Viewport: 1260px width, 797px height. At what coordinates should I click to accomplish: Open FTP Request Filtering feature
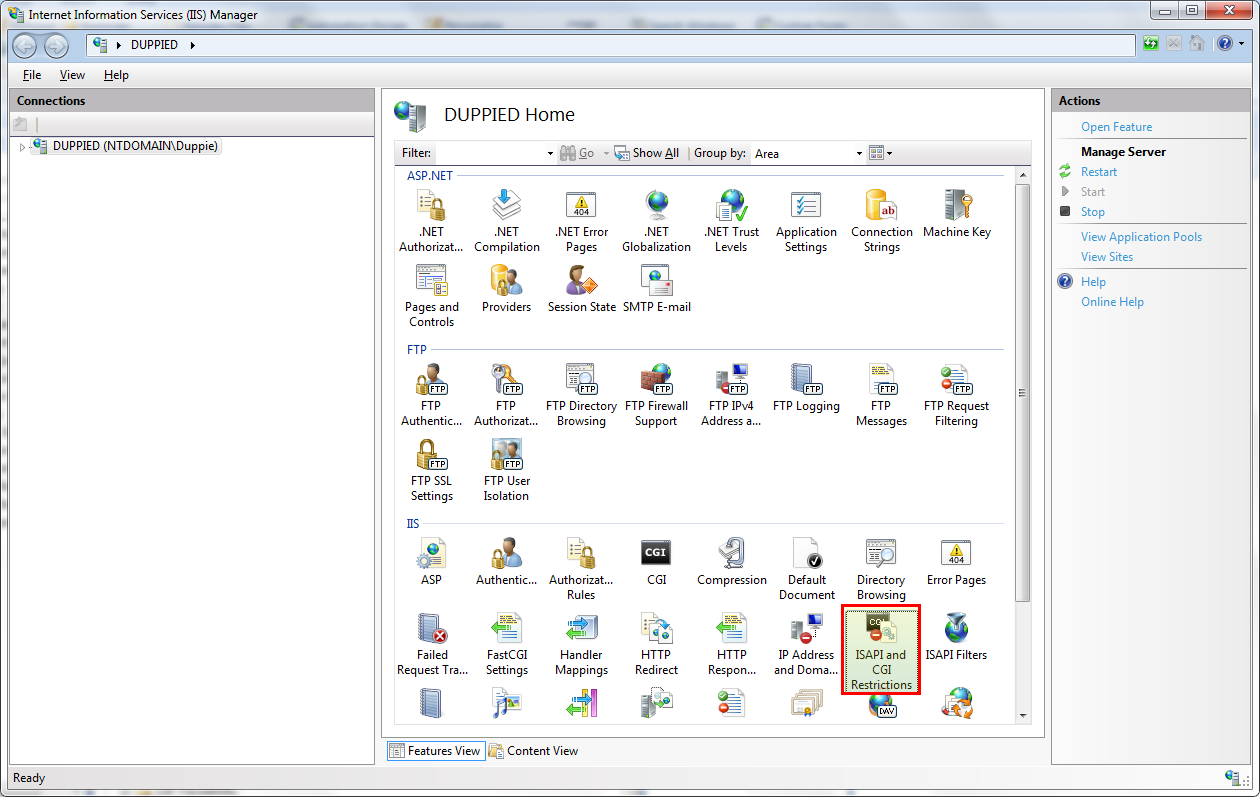(956, 396)
